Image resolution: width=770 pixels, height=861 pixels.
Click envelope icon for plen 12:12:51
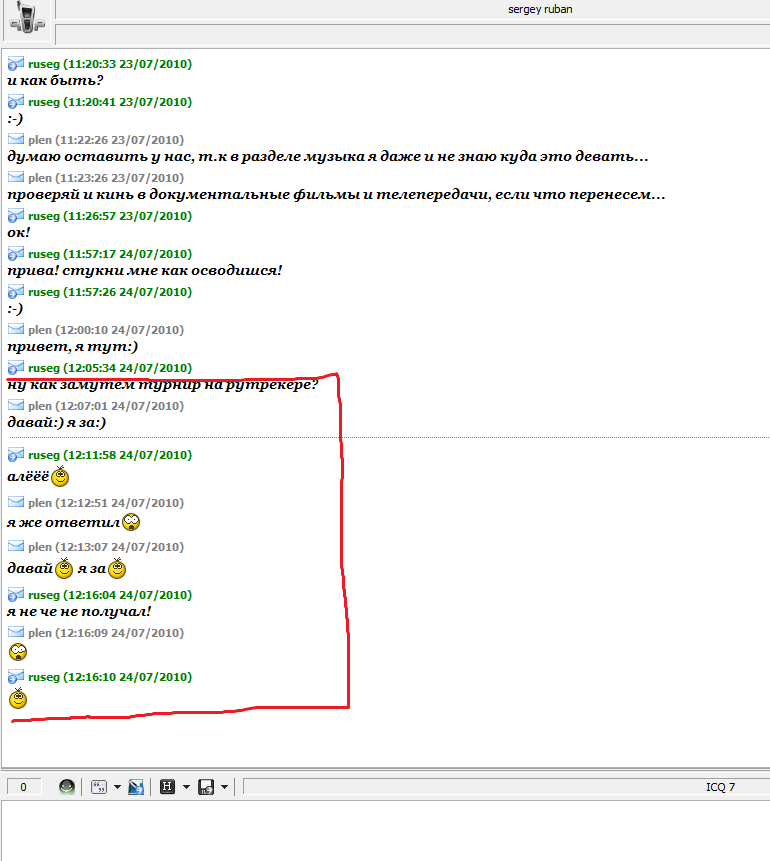16,502
